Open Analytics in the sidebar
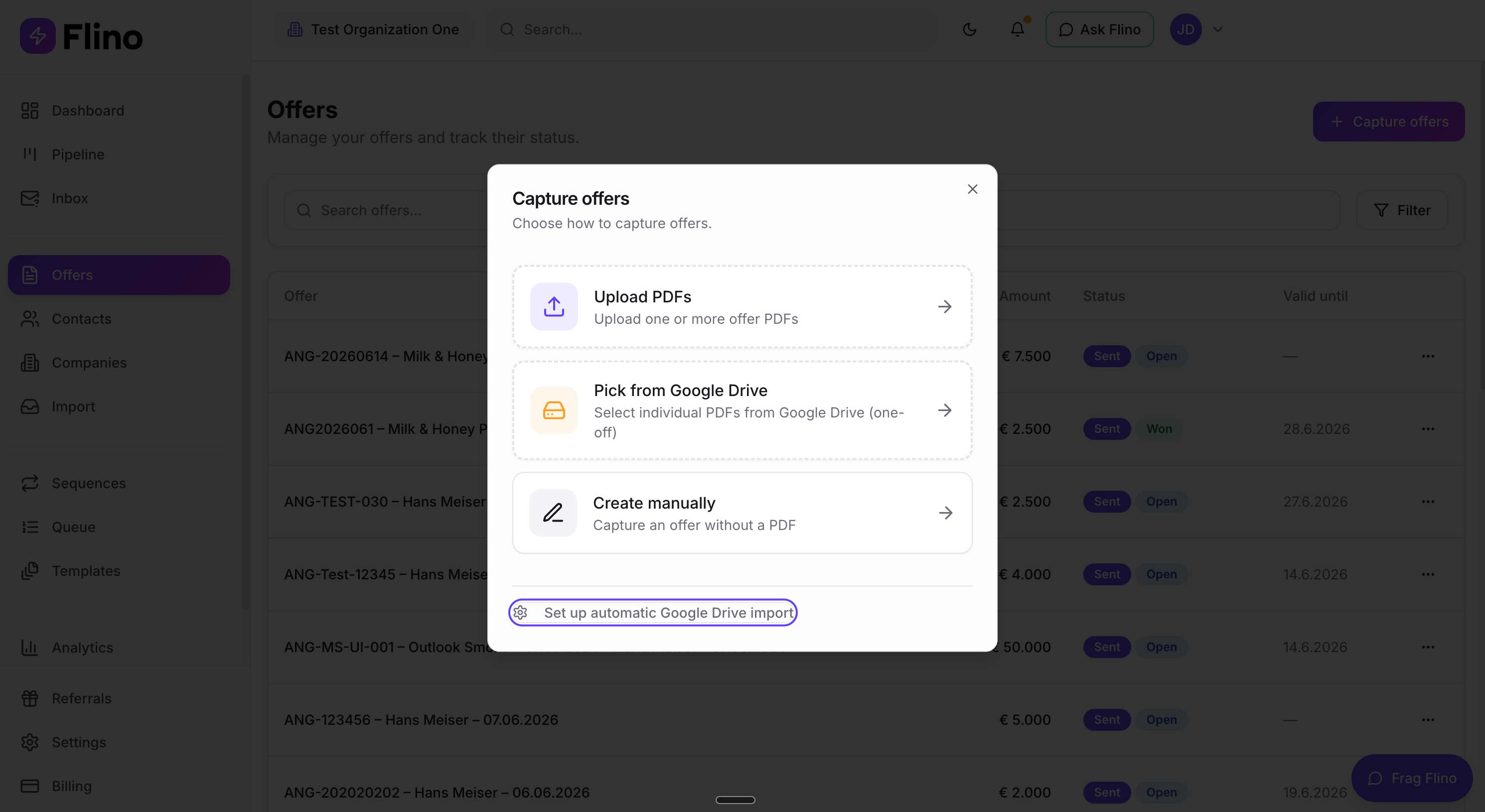The height and width of the screenshot is (812, 1485). (119, 648)
